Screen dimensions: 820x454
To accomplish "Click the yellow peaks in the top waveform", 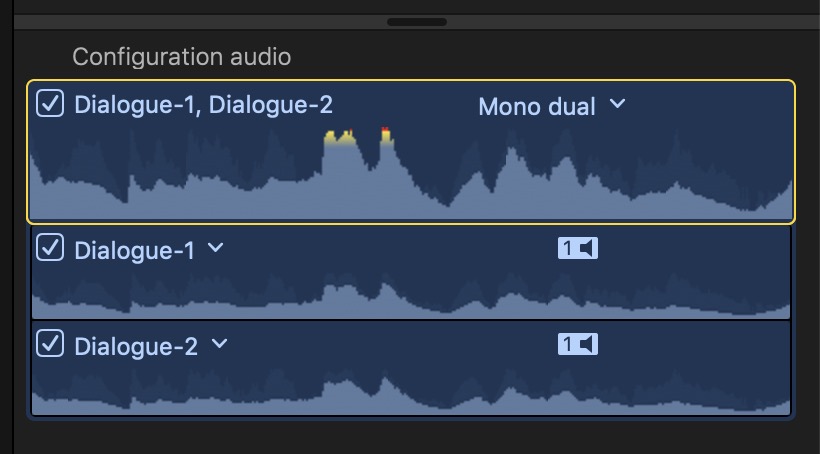I will pyautogui.click(x=340, y=138).
